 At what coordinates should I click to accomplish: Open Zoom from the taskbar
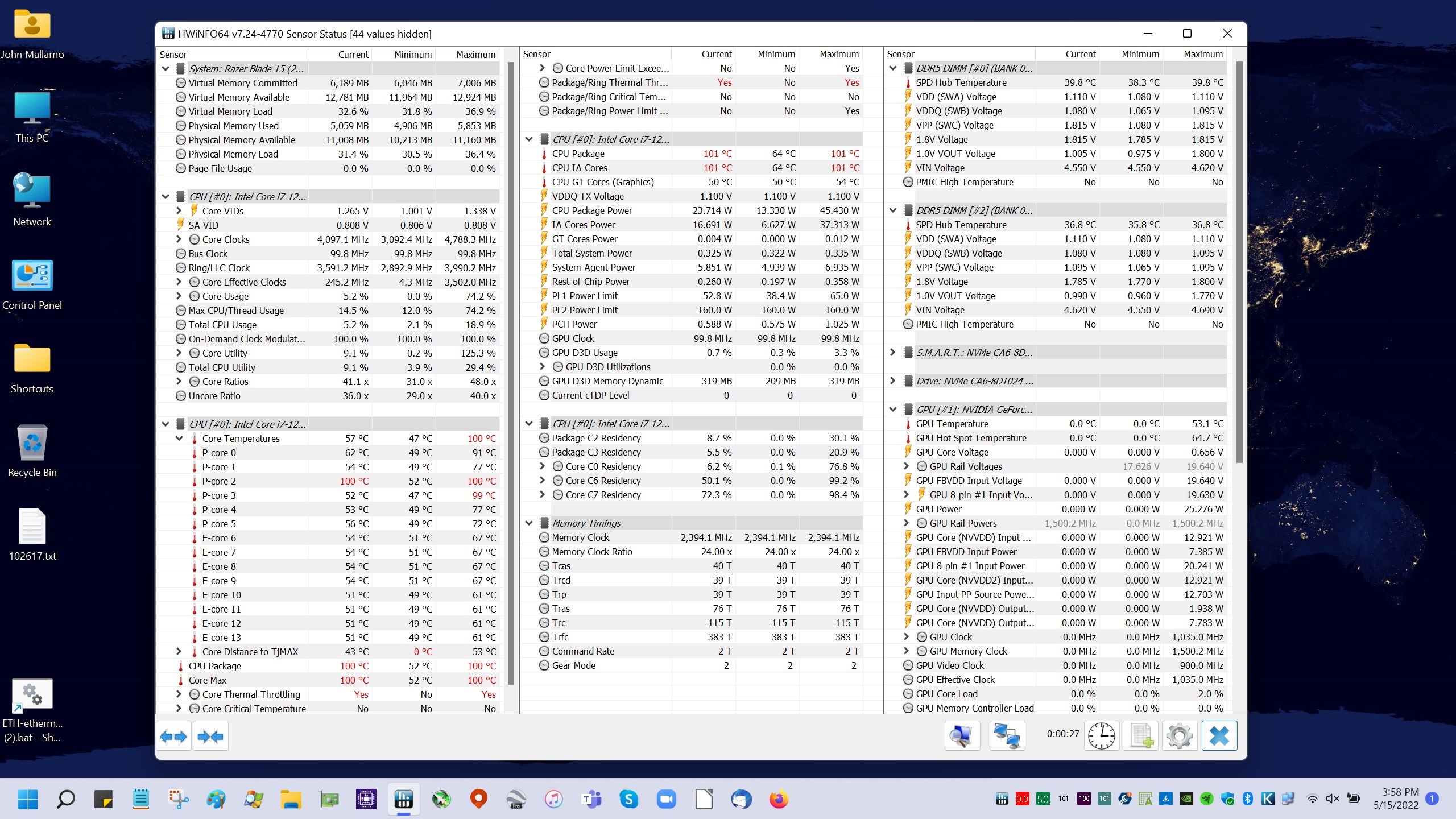(666, 799)
